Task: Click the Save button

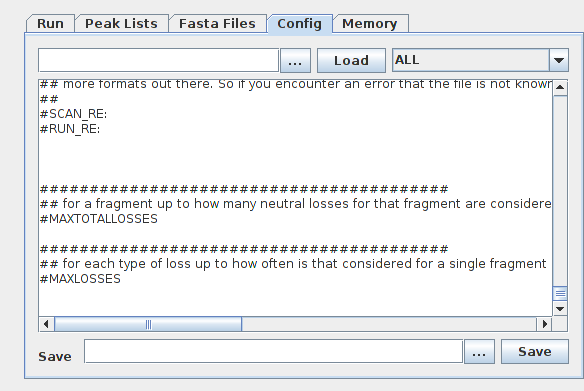Action: 535,352
